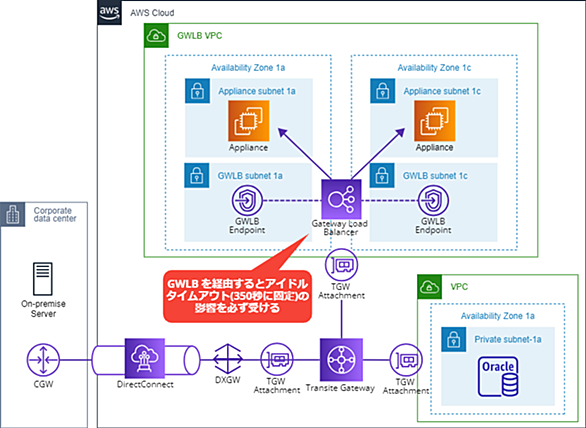This screenshot has height=428, width=586.
Task: Select the Appliance subnet 1a lock icon
Action: click(197, 91)
